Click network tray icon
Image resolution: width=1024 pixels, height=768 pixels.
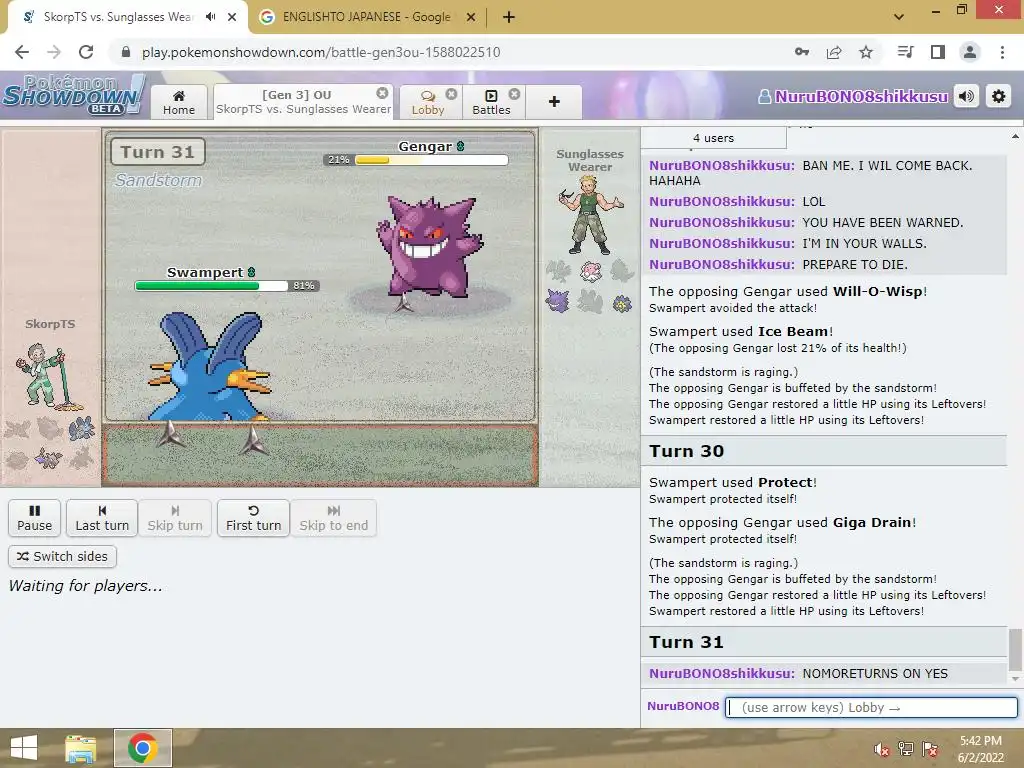tap(906, 749)
